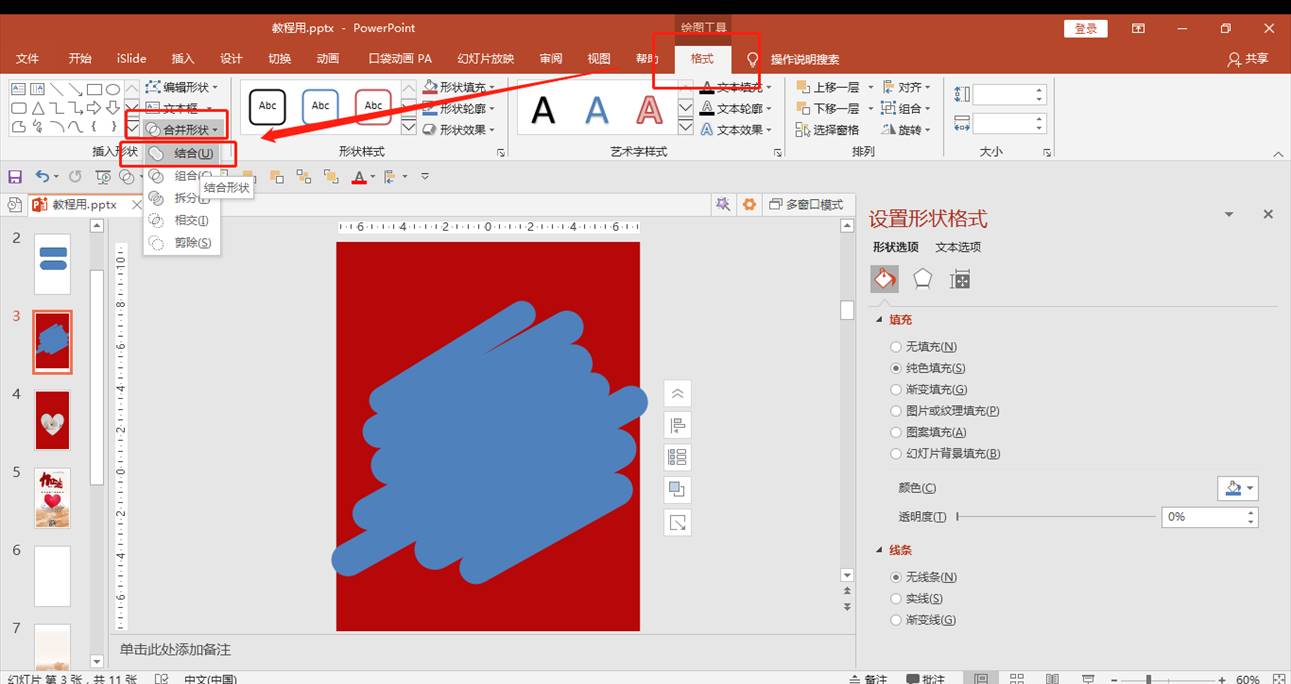Click the 选择窗格 selection pane icon
The image size is (1291, 684).
[x=827, y=130]
